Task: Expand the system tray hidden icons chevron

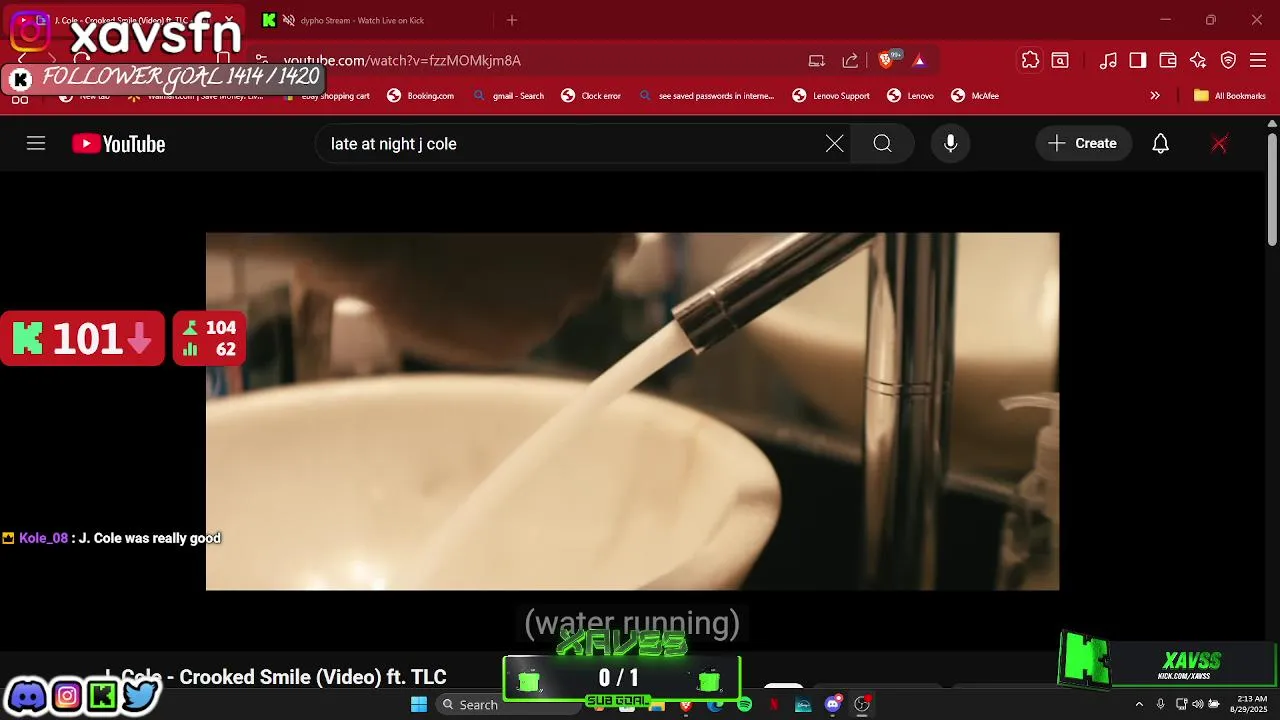Action: [x=1138, y=704]
